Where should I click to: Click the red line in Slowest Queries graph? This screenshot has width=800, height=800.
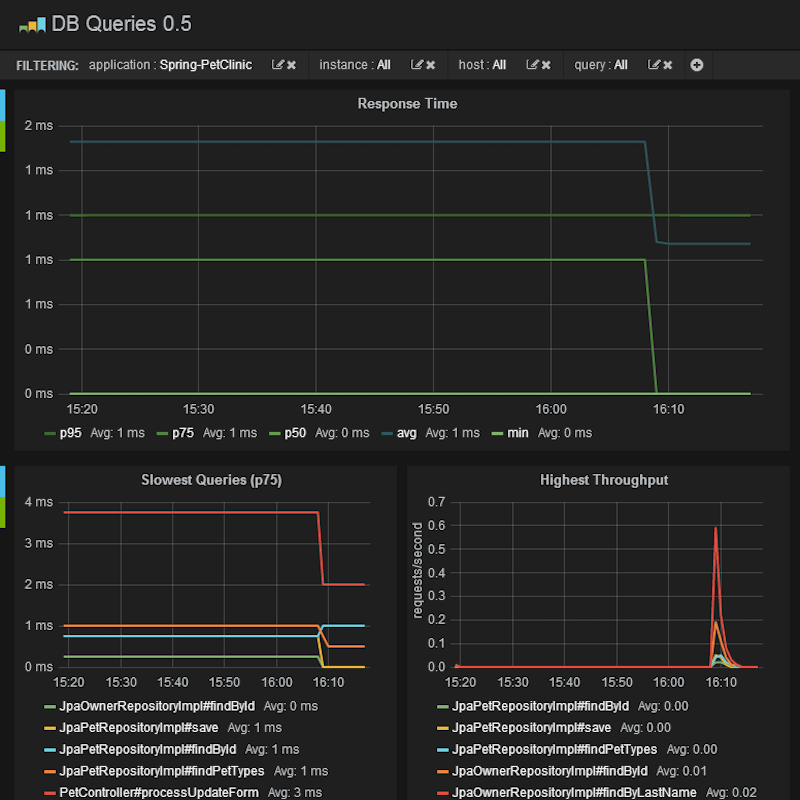tap(191, 512)
